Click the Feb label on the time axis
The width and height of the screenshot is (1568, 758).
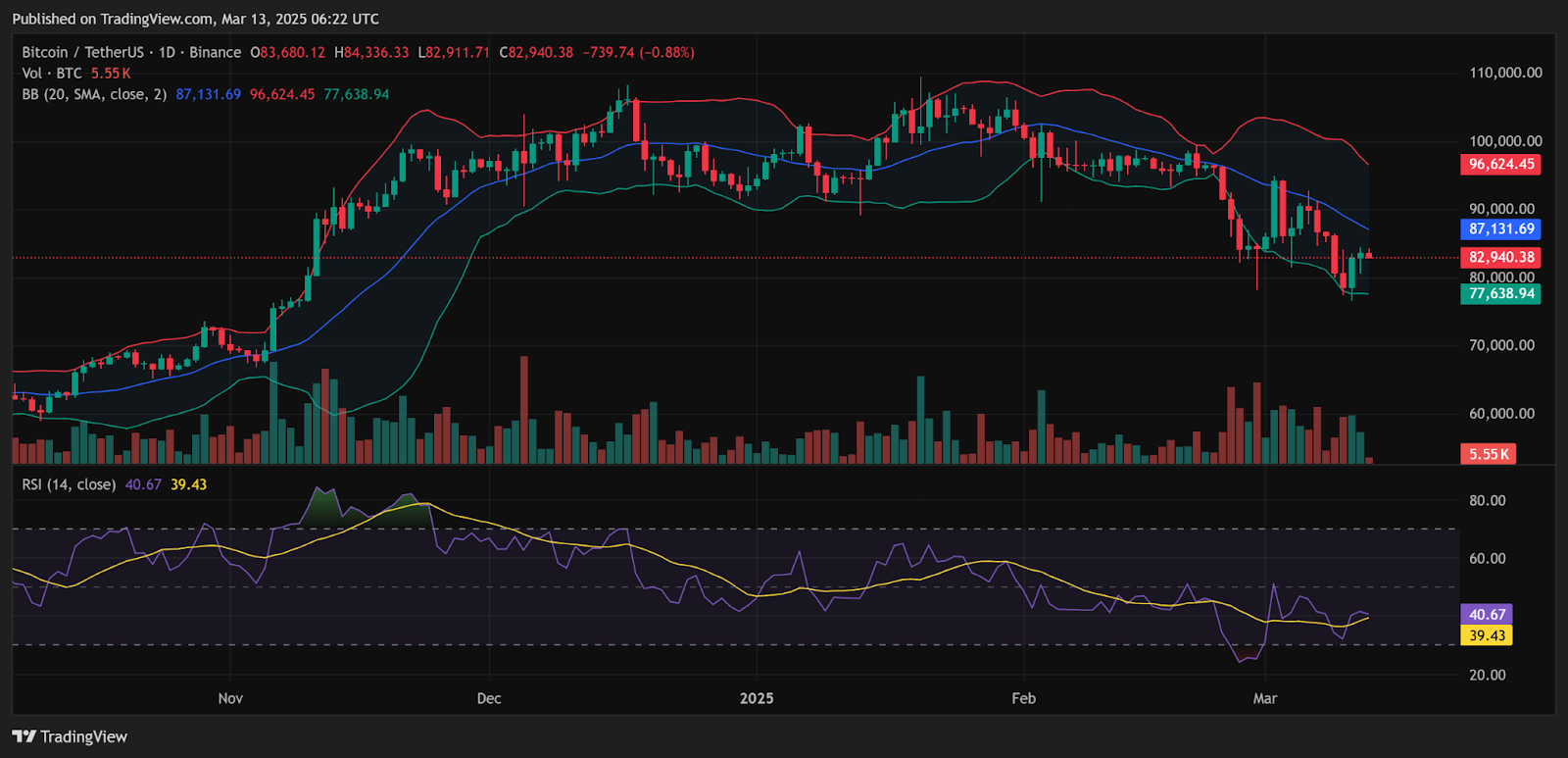coord(1023,698)
